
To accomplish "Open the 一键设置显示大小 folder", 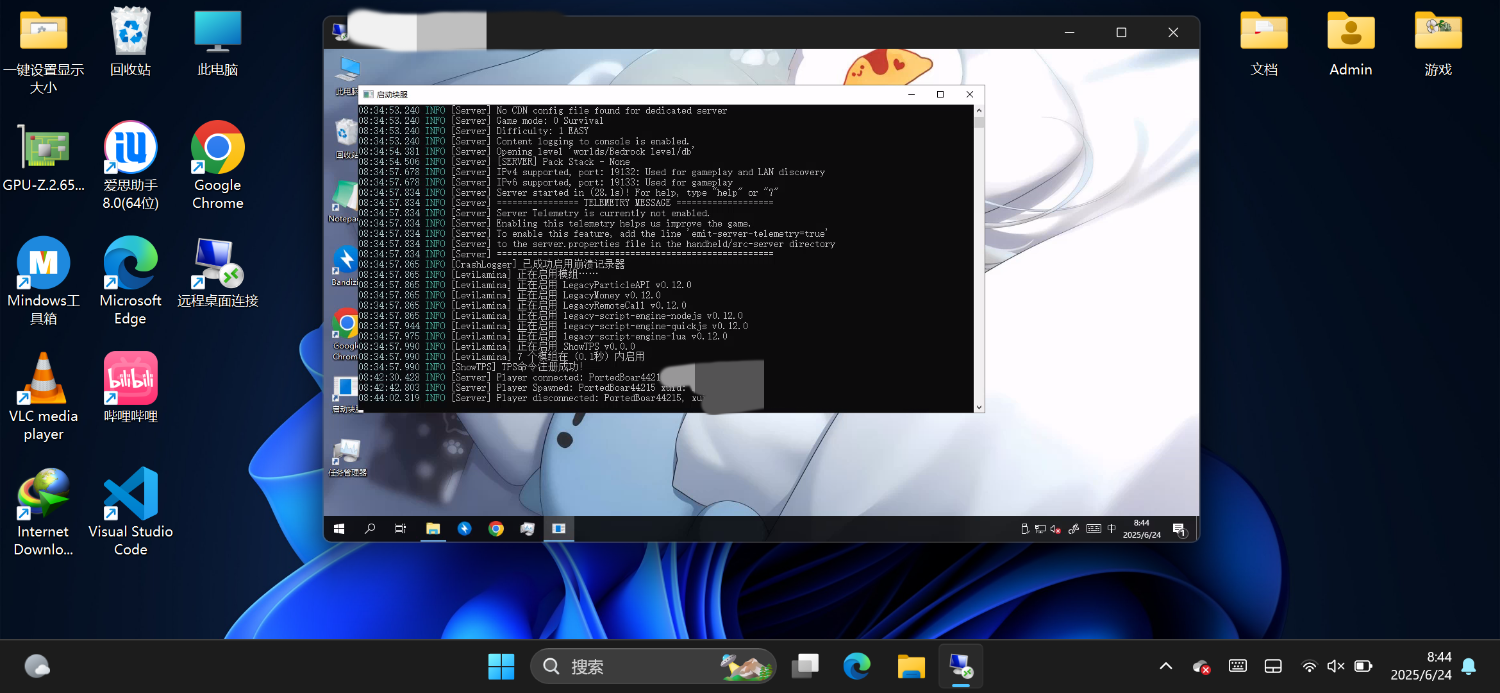I will (x=44, y=51).
